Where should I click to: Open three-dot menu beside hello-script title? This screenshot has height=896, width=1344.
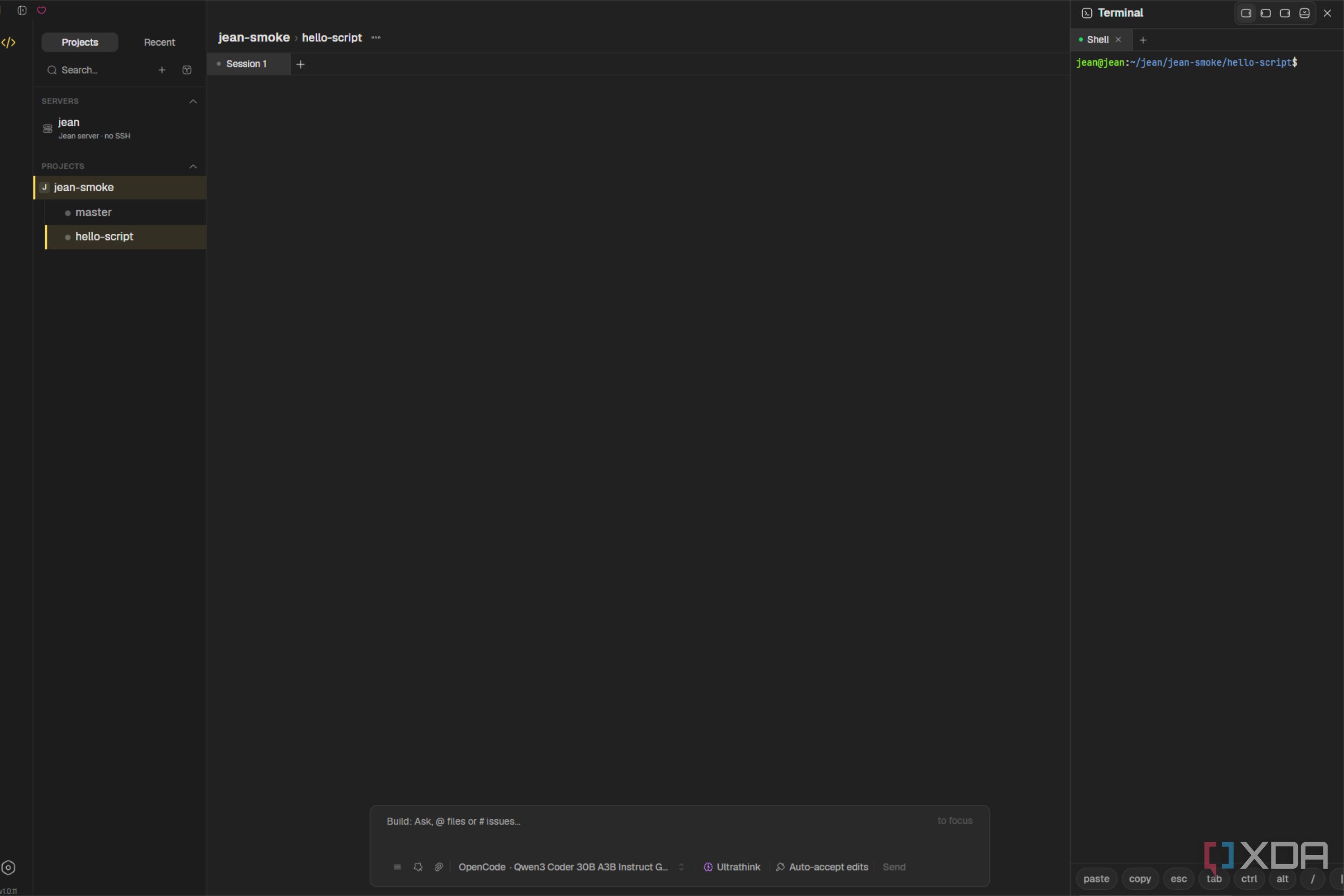376,38
